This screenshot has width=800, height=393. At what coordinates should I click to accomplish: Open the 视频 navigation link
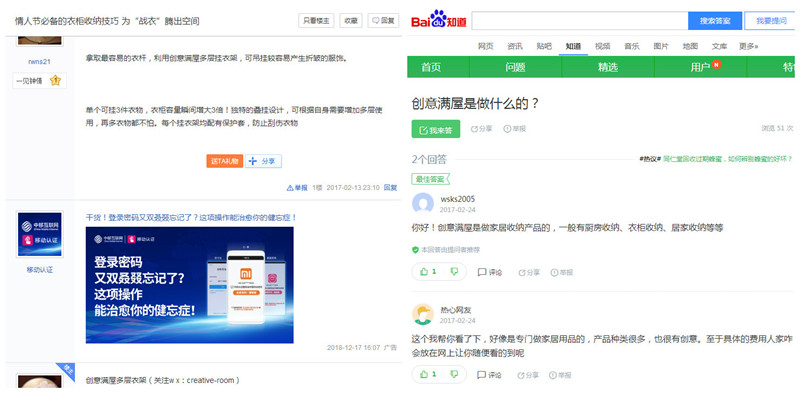click(603, 46)
